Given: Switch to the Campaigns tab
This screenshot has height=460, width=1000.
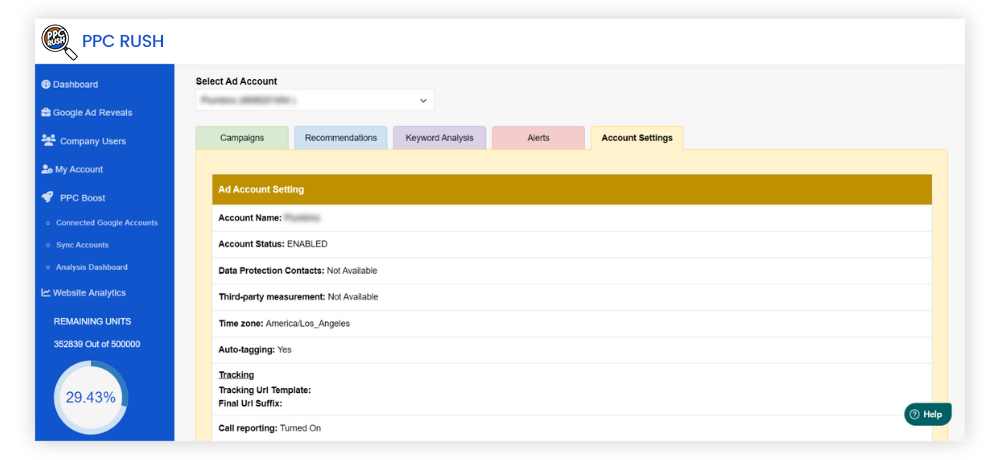Looking at the screenshot, I should [242, 138].
